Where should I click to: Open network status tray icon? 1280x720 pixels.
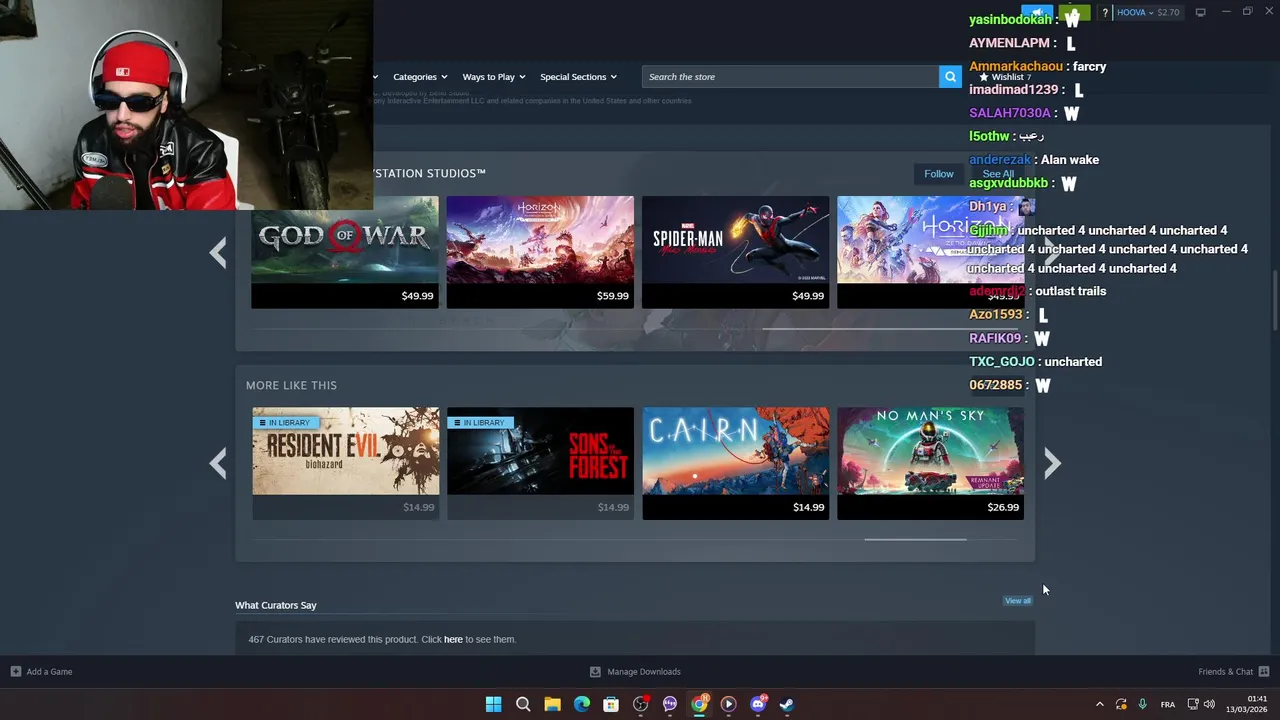pyautogui.click(x=1193, y=704)
